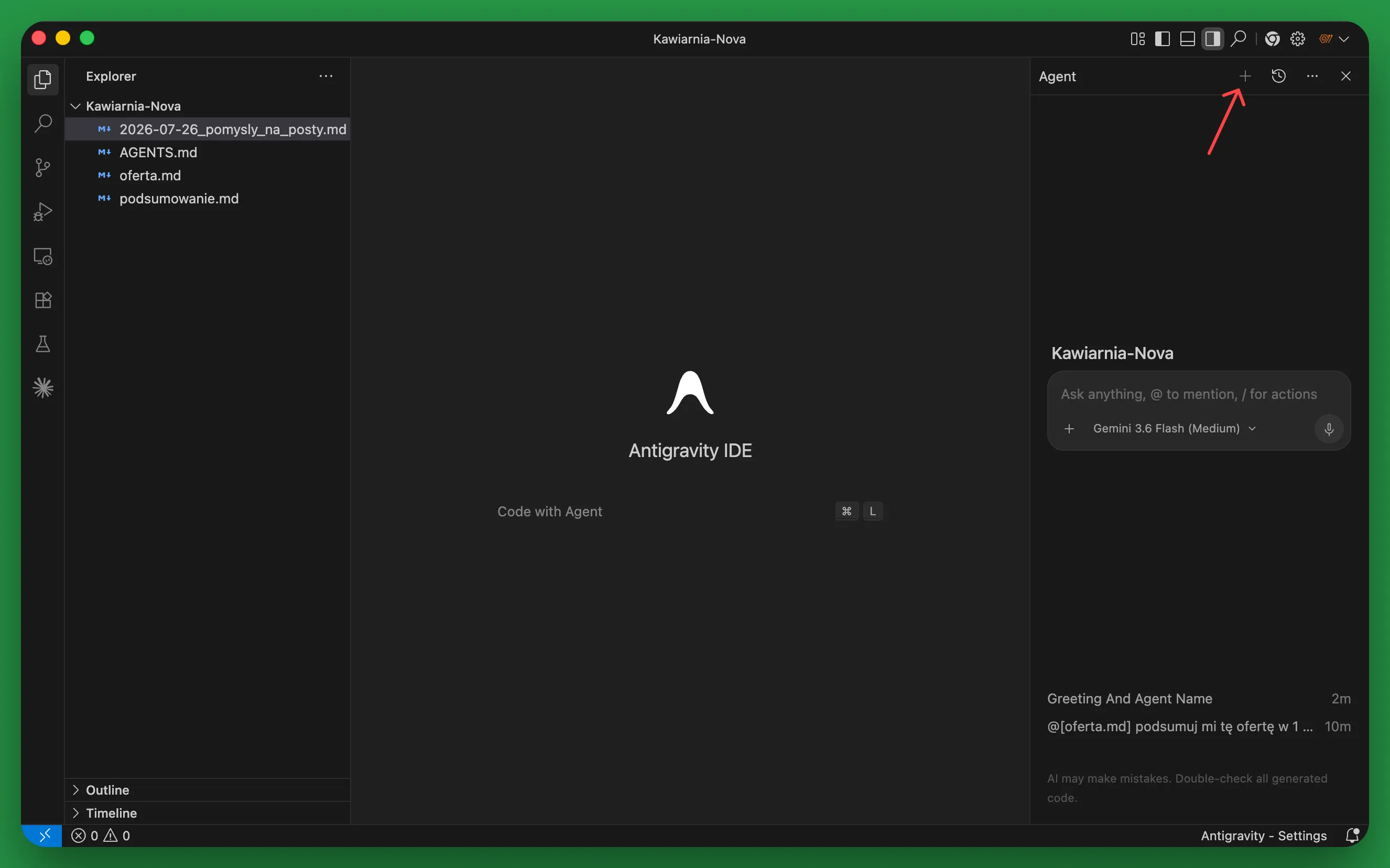The height and width of the screenshot is (868, 1390).
Task: Open Agent conversation history
Action: tap(1279, 77)
